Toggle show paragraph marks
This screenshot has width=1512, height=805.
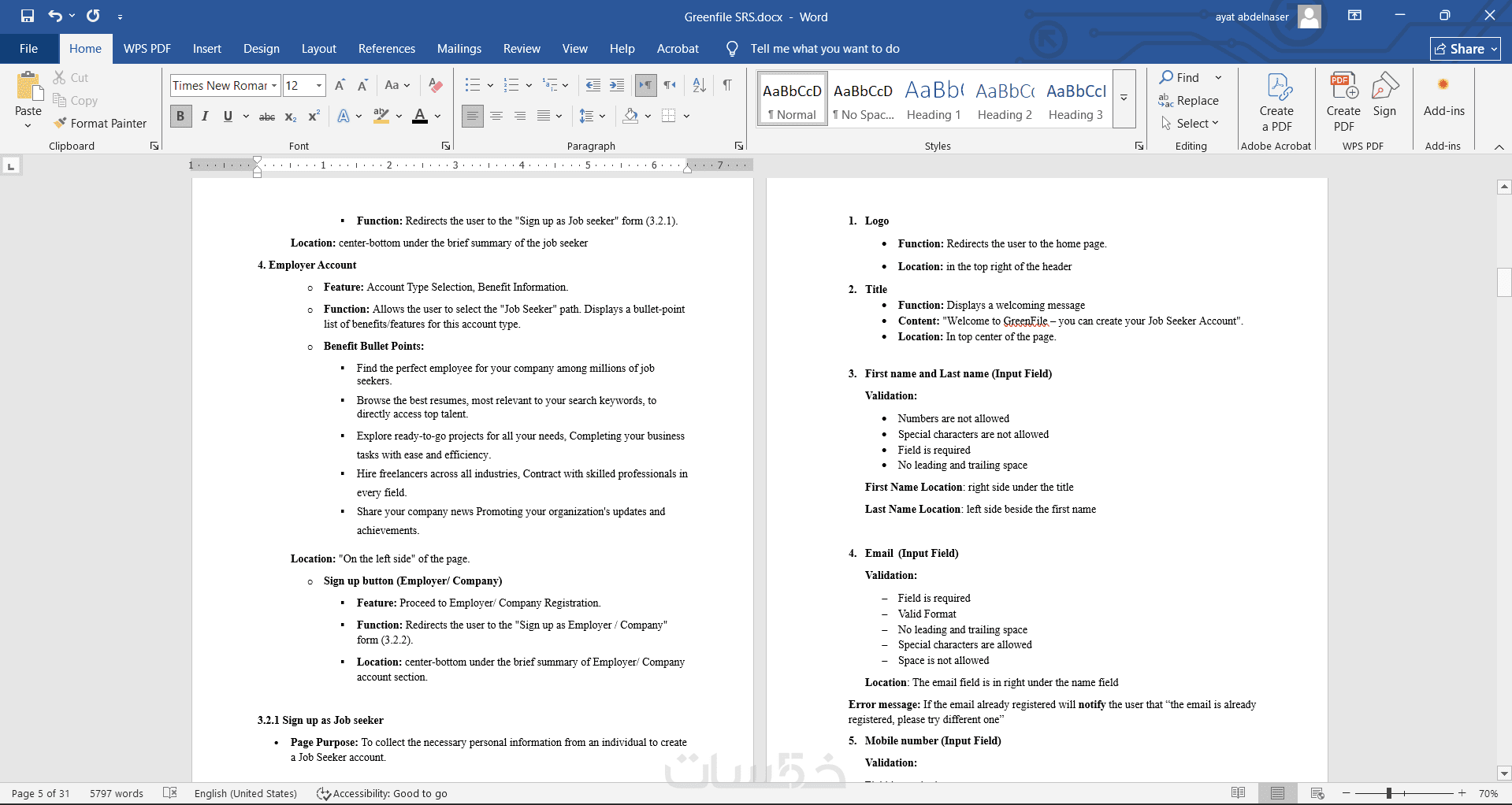pos(727,85)
